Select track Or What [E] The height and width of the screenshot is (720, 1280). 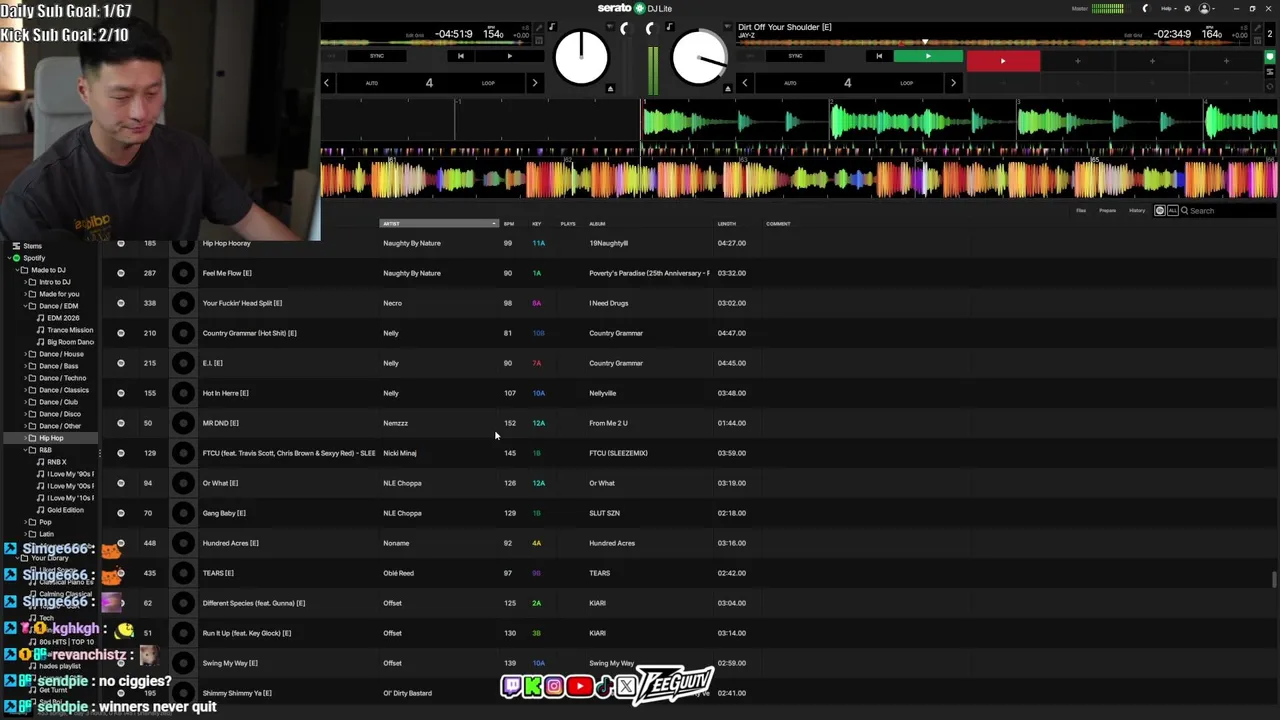coord(220,483)
